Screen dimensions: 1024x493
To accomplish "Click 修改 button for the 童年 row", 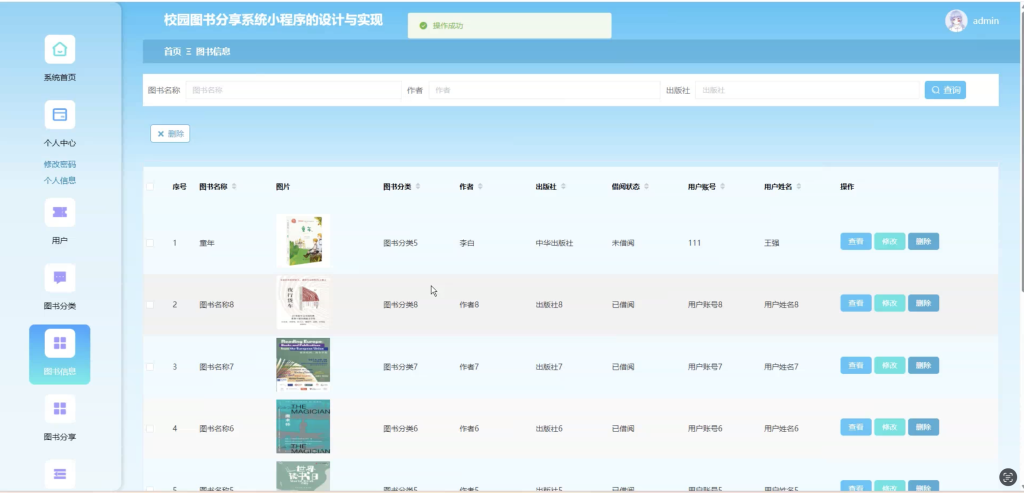I will 889,242.
